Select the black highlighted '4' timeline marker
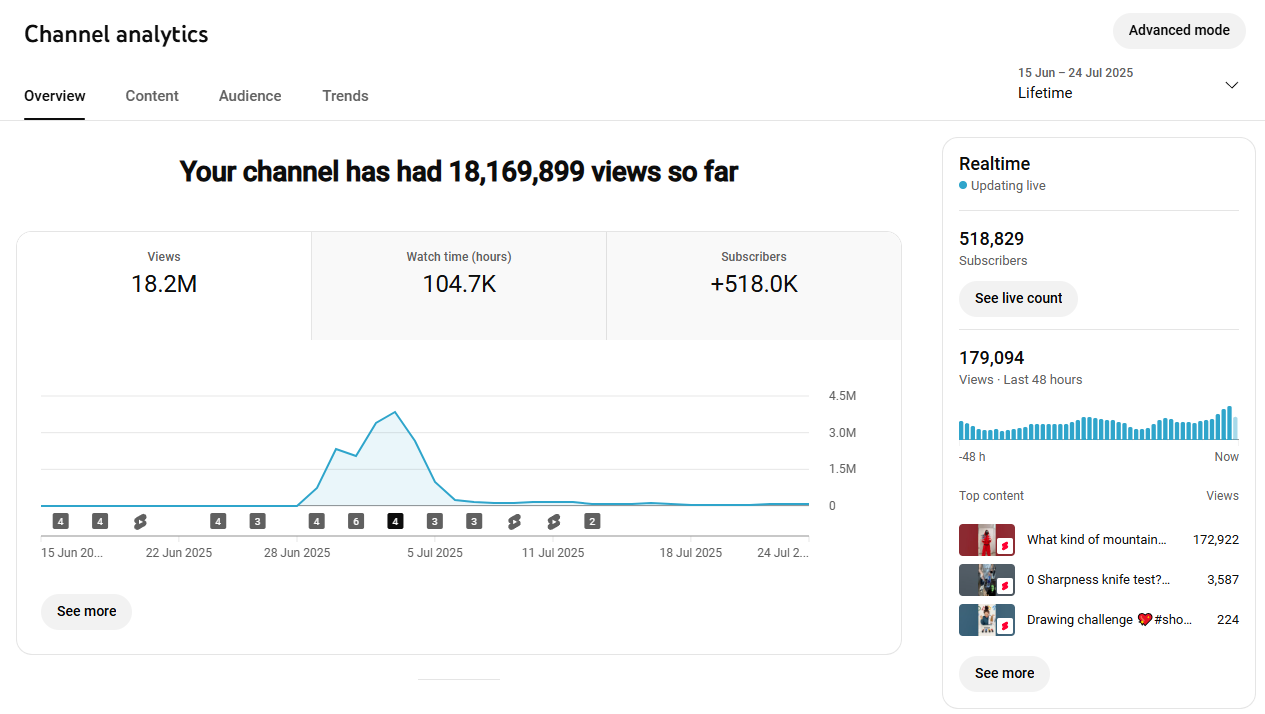The width and height of the screenshot is (1265, 714). [395, 521]
